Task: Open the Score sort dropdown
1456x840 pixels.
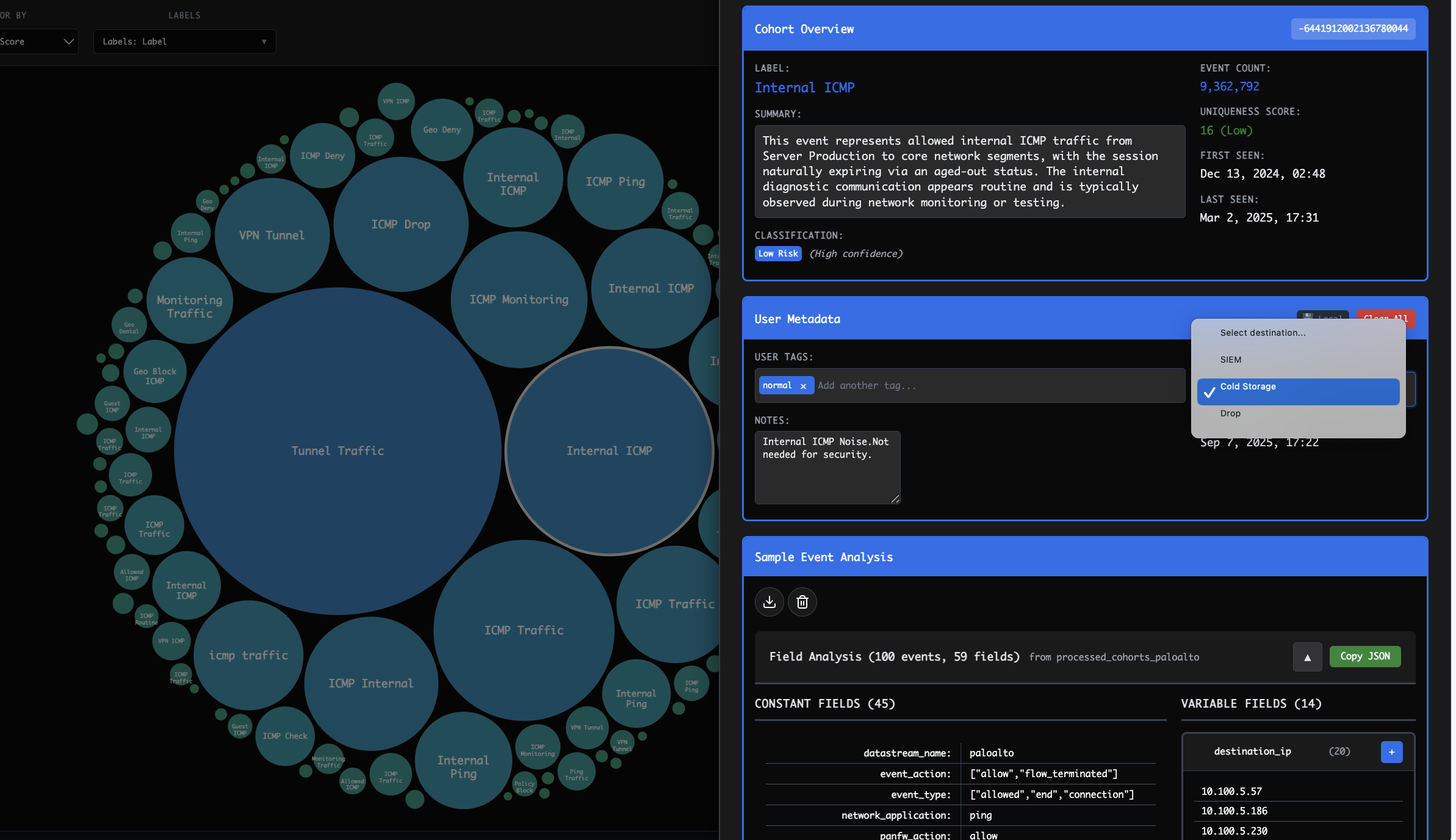Action: [38, 42]
